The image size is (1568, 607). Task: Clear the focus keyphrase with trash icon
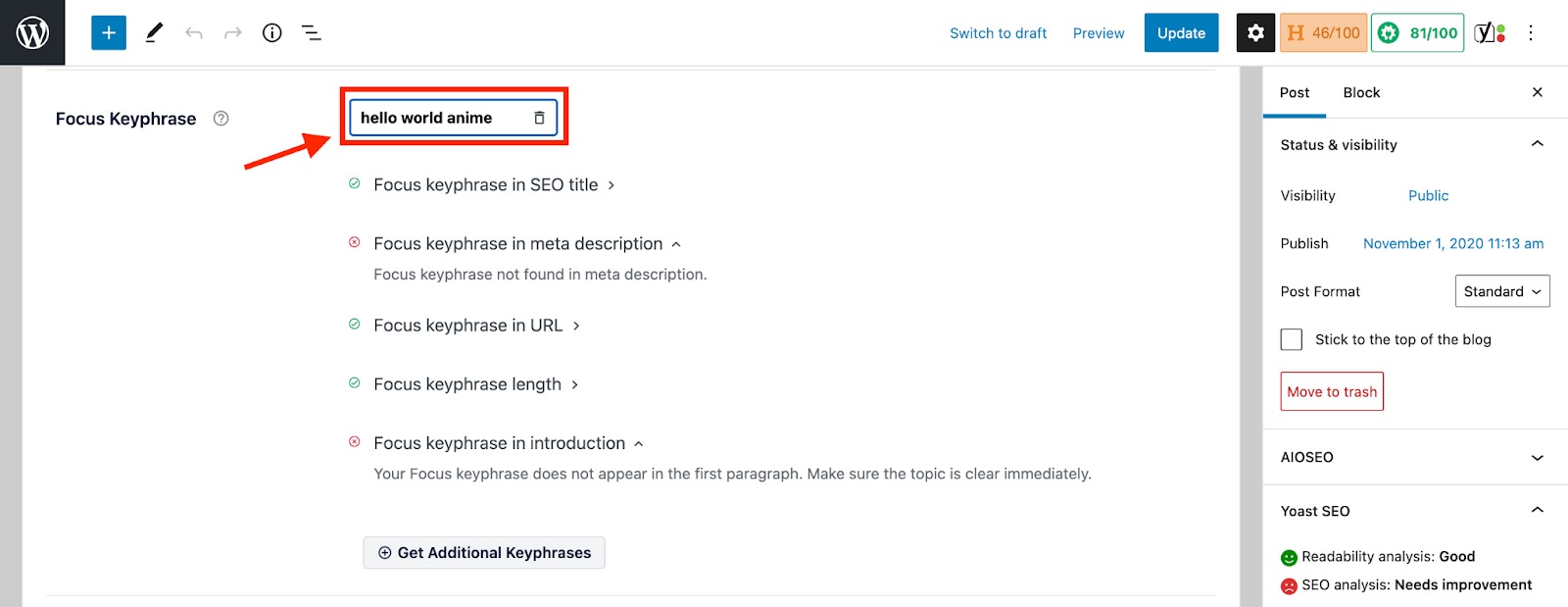(x=539, y=117)
